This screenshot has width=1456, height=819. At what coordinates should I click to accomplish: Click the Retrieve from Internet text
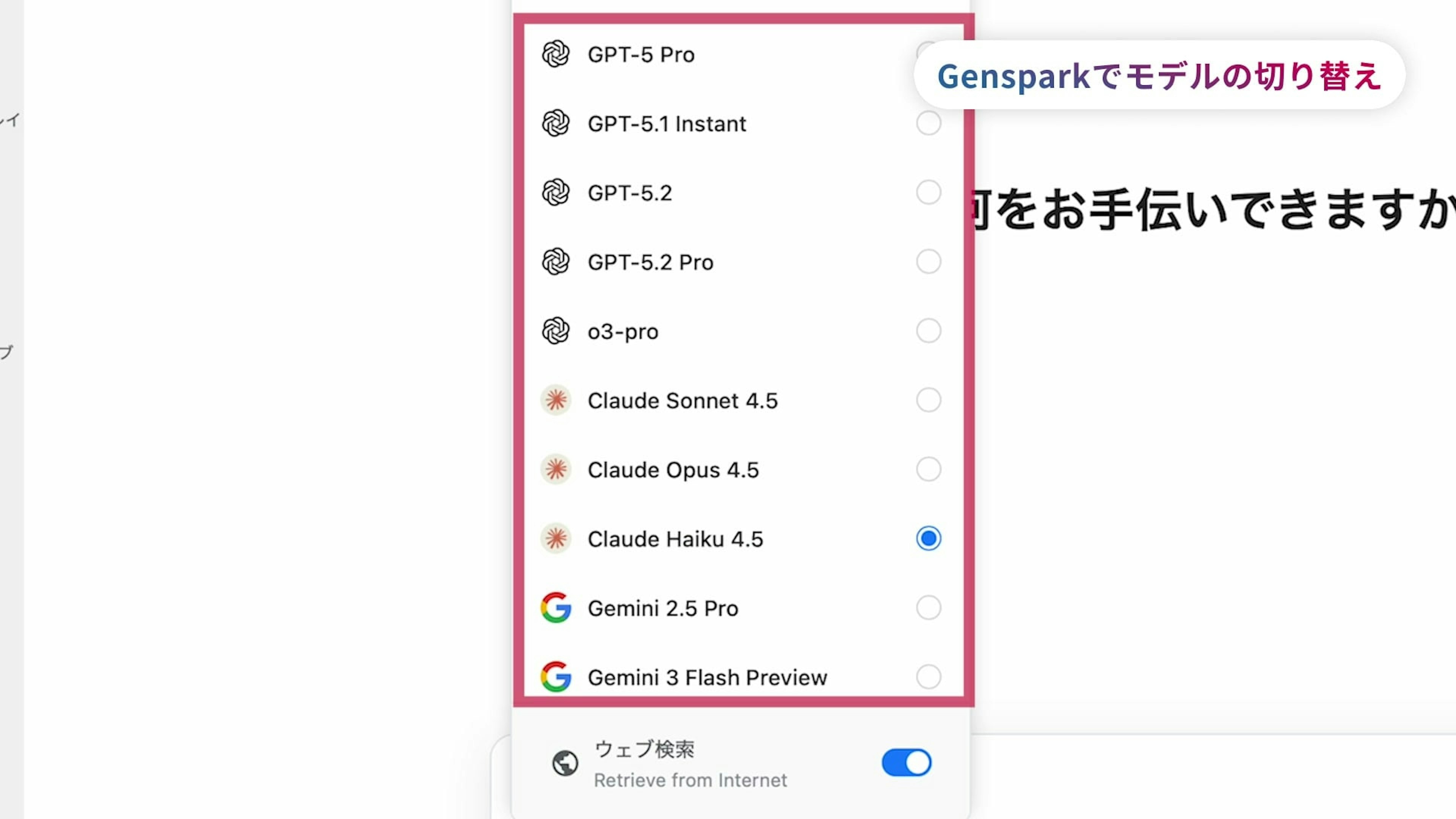690,781
